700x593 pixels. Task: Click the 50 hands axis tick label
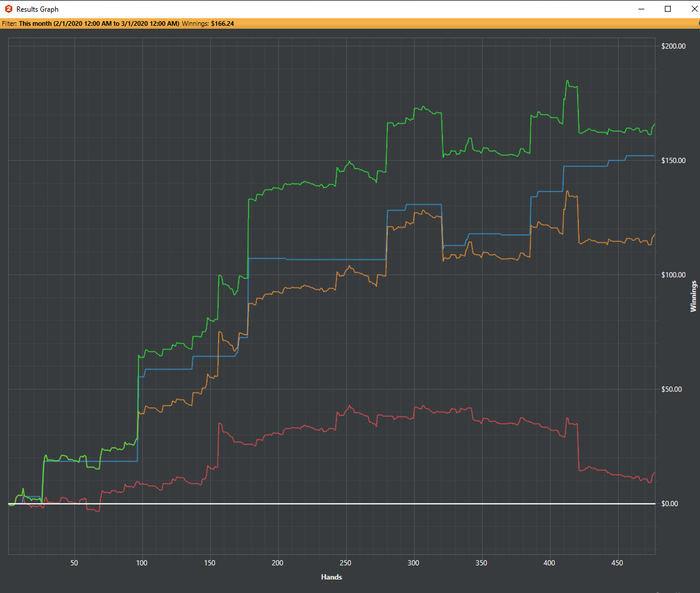pyautogui.click(x=74, y=563)
